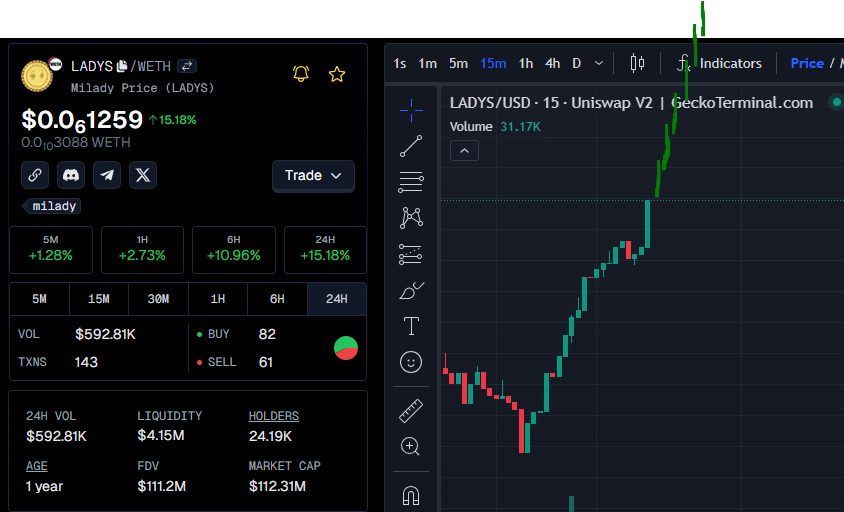This screenshot has height=512, width=844.
Task: Click the buy/sell ratio pie chart
Action: pos(346,348)
